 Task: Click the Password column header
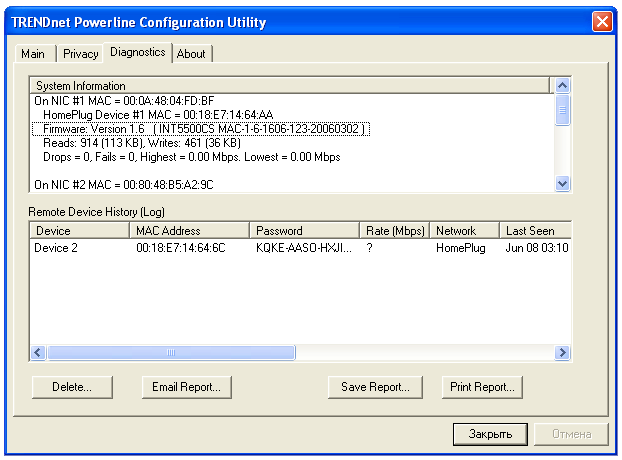pyautogui.click(x=303, y=231)
